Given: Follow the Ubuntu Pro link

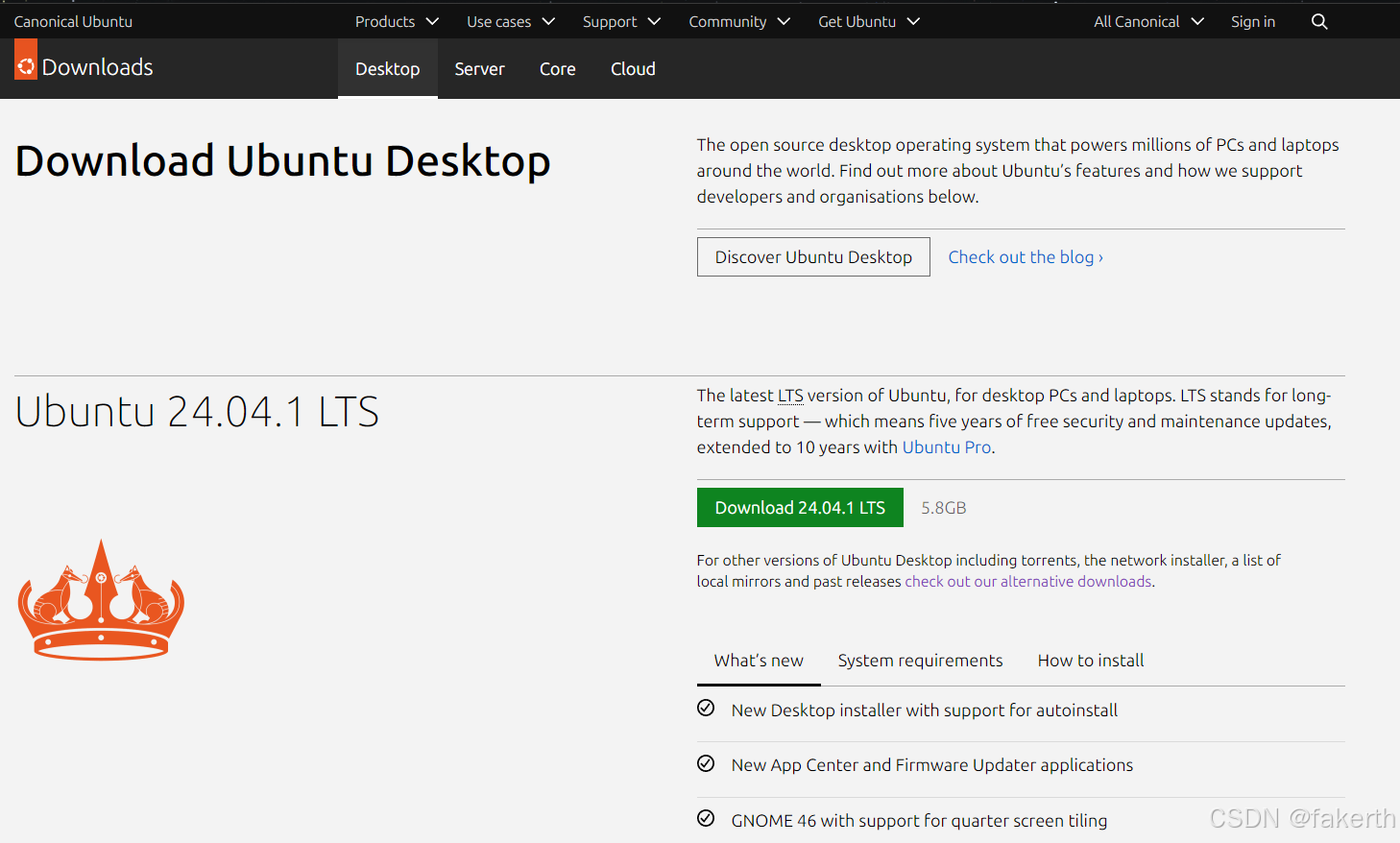Looking at the screenshot, I should tap(947, 447).
